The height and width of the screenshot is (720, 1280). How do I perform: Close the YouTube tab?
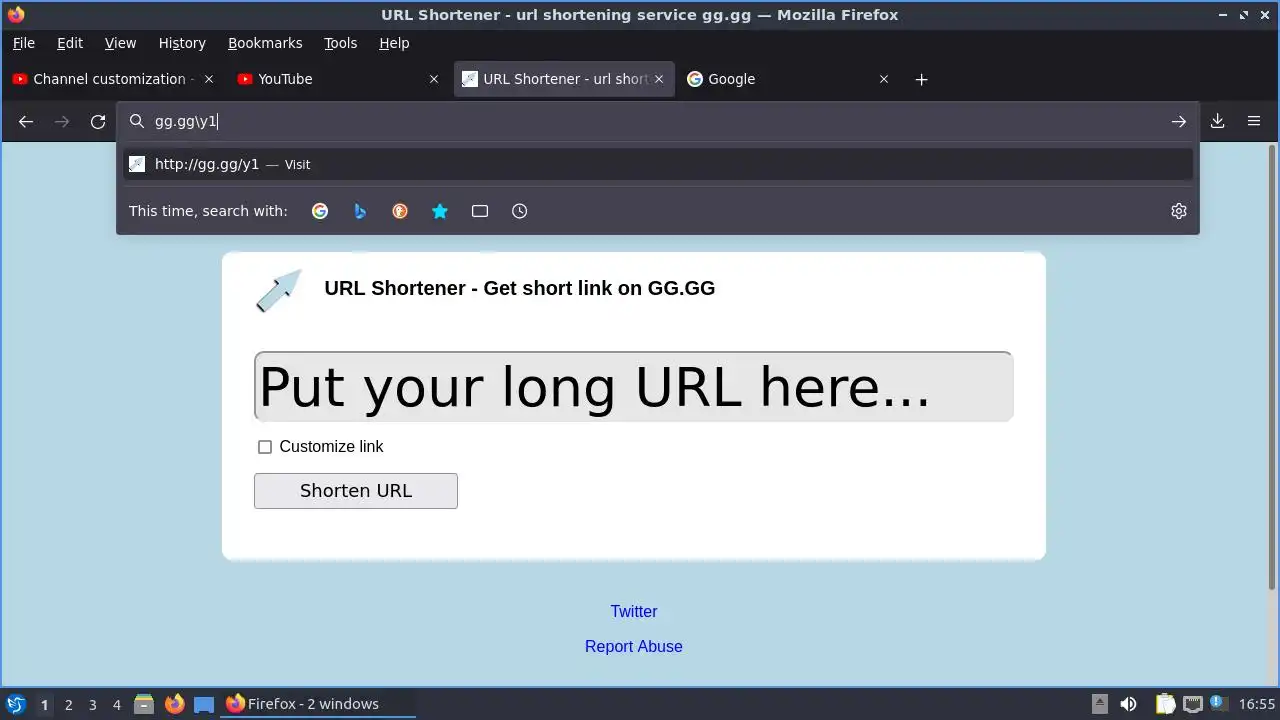pos(434,79)
